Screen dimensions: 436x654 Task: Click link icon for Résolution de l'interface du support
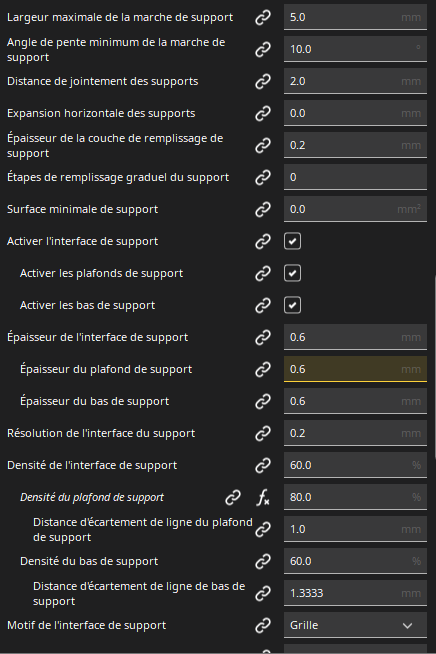[x=263, y=433]
